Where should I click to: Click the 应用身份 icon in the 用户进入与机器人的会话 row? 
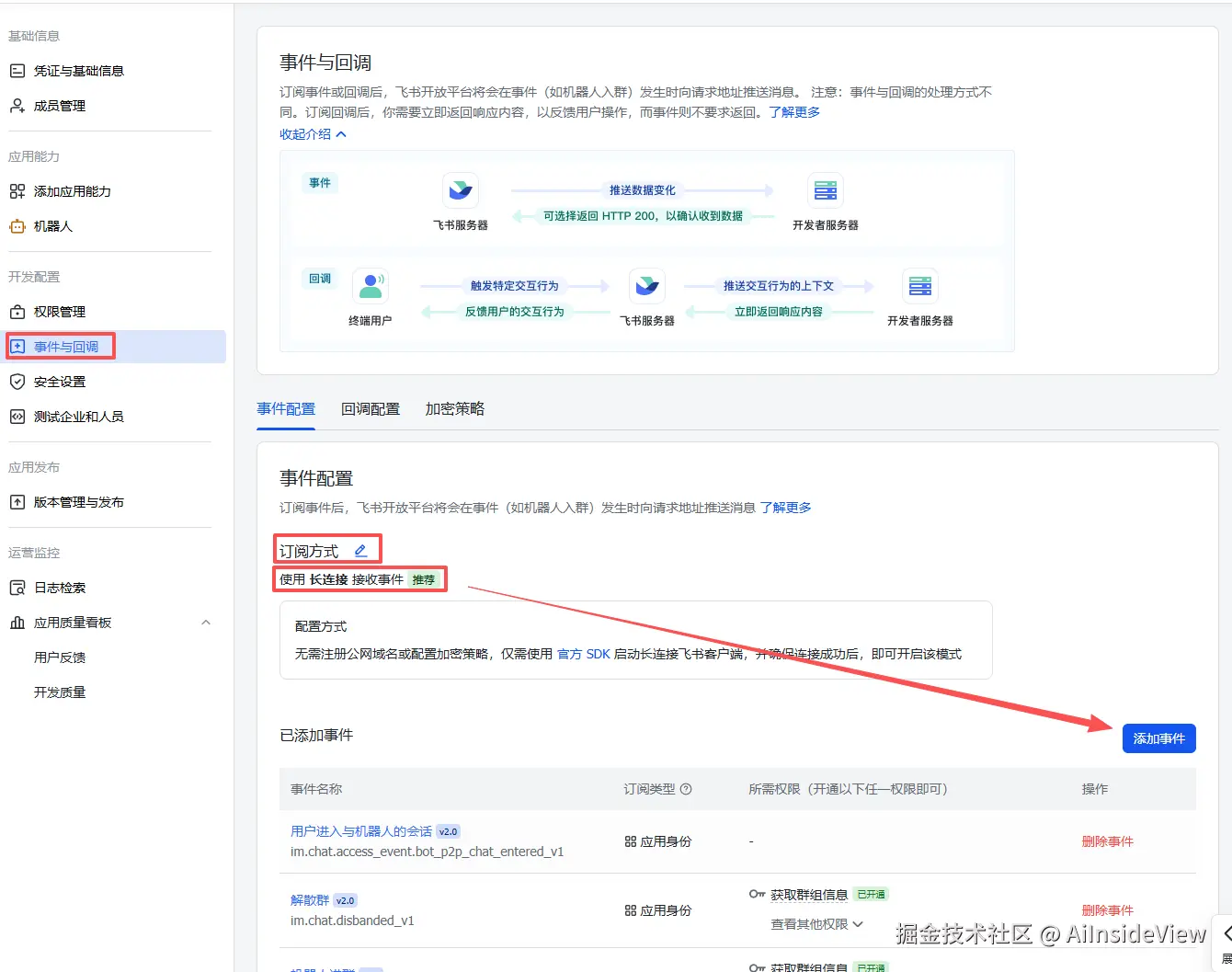[631, 841]
